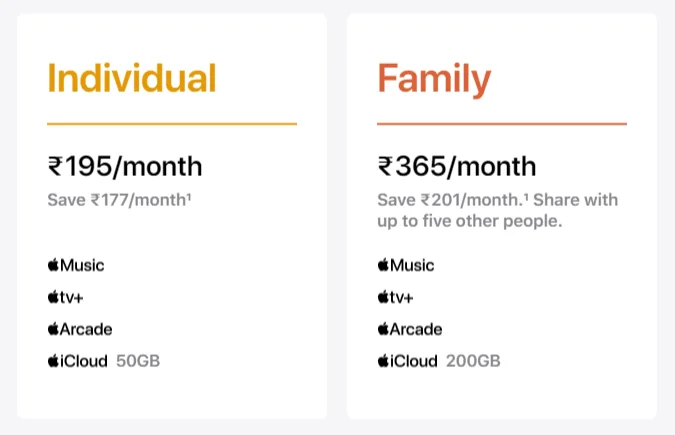Image resolution: width=675 pixels, height=435 pixels.
Task: Click the ₹195/month Individual price
Action: tap(125, 166)
